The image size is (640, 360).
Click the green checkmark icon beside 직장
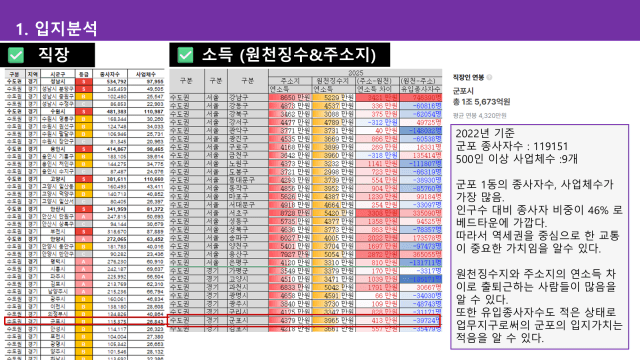[16, 55]
